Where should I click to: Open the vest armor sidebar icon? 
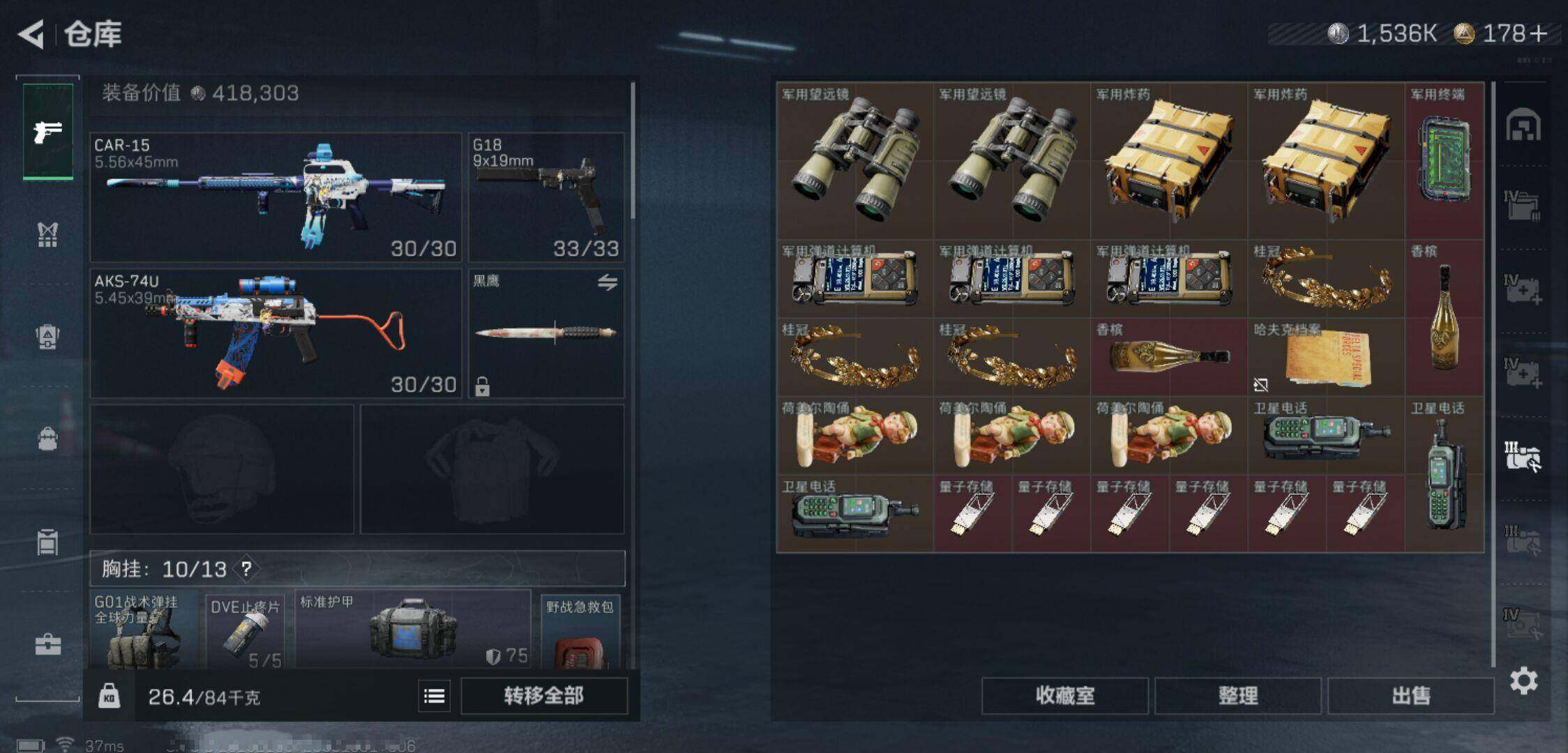coord(47,234)
